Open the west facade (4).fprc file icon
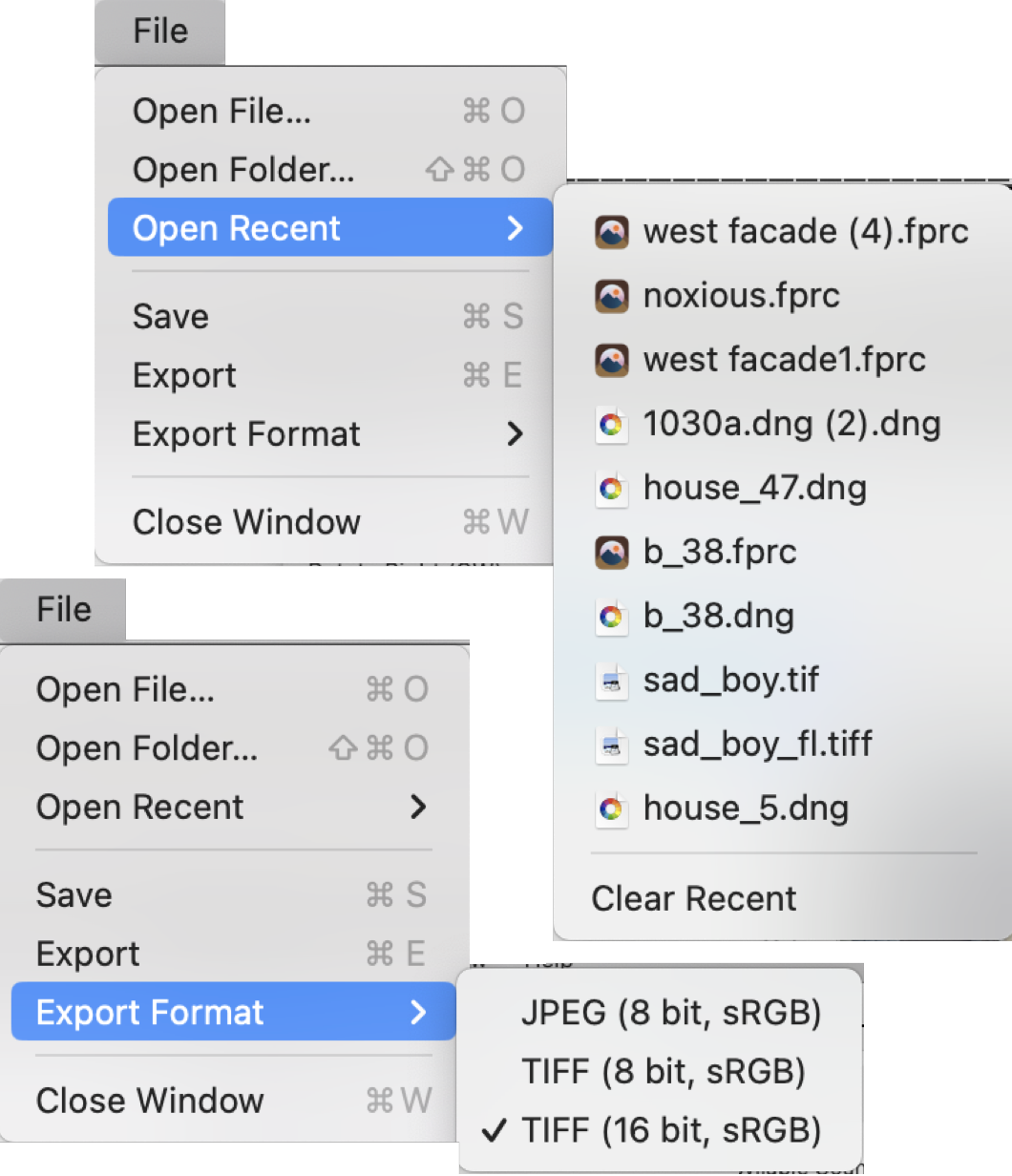This screenshot has width=1012, height=1176. tap(612, 232)
